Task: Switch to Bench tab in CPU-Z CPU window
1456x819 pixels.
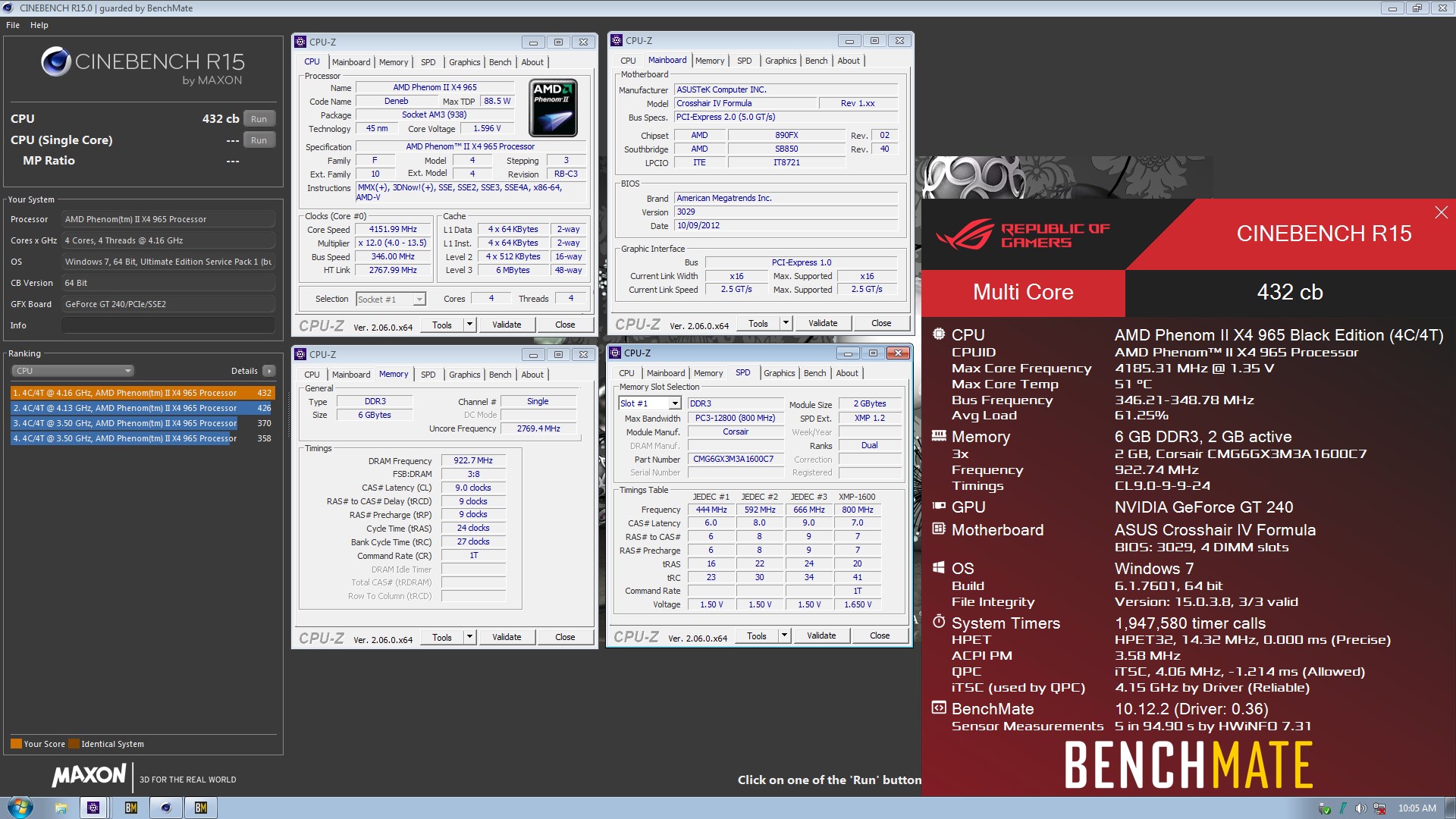Action: coord(500,62)
